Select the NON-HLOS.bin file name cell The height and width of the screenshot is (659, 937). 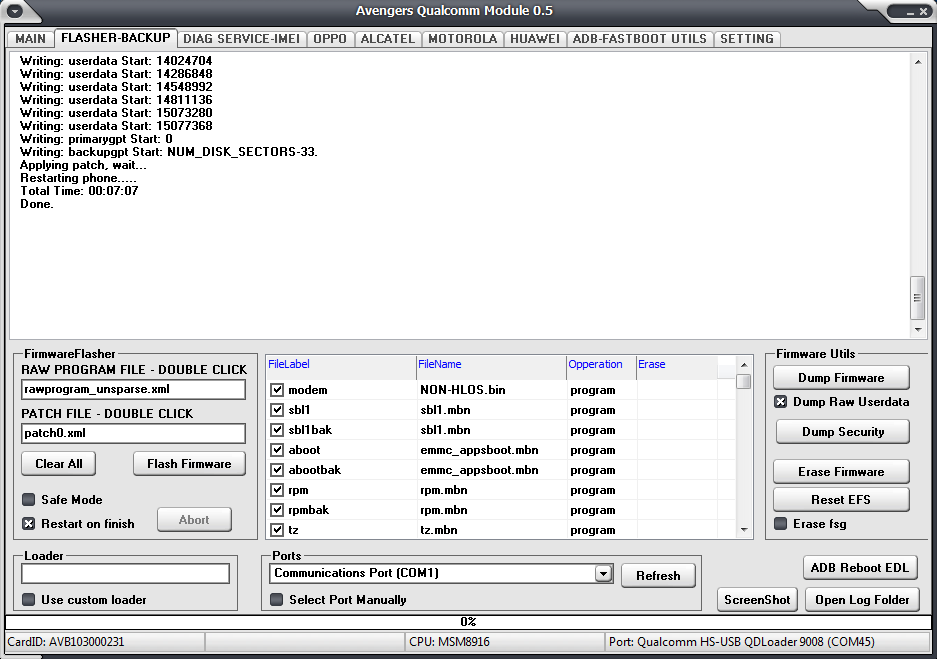492,390
